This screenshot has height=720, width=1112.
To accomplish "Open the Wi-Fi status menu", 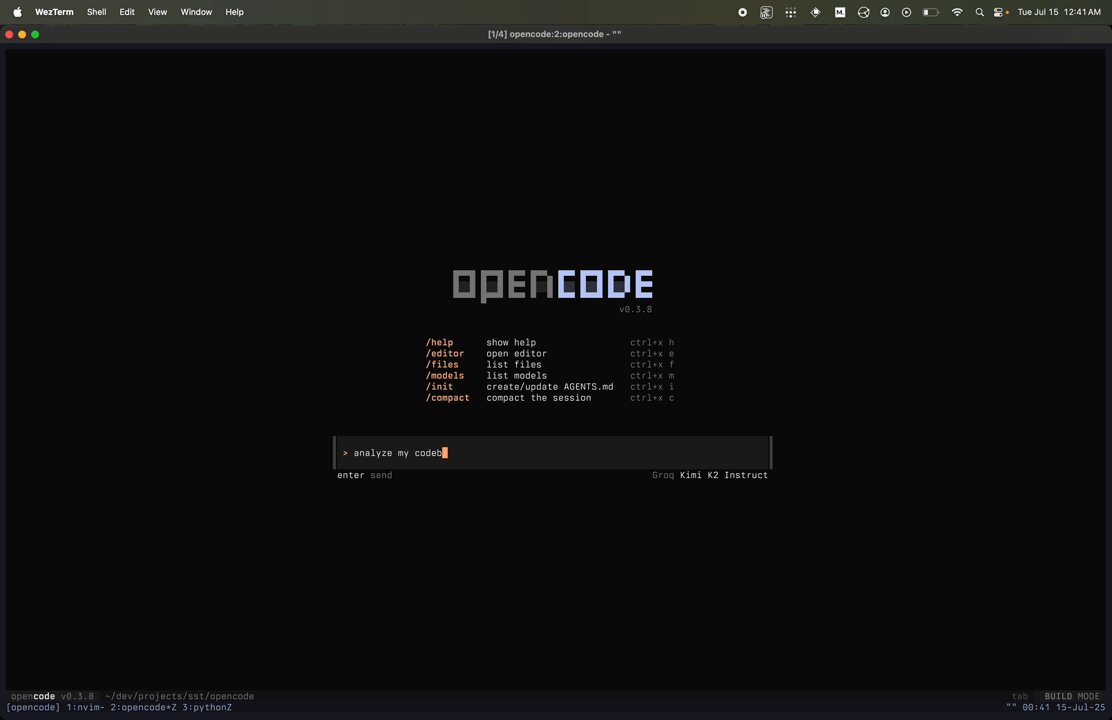I will [957, 12].
